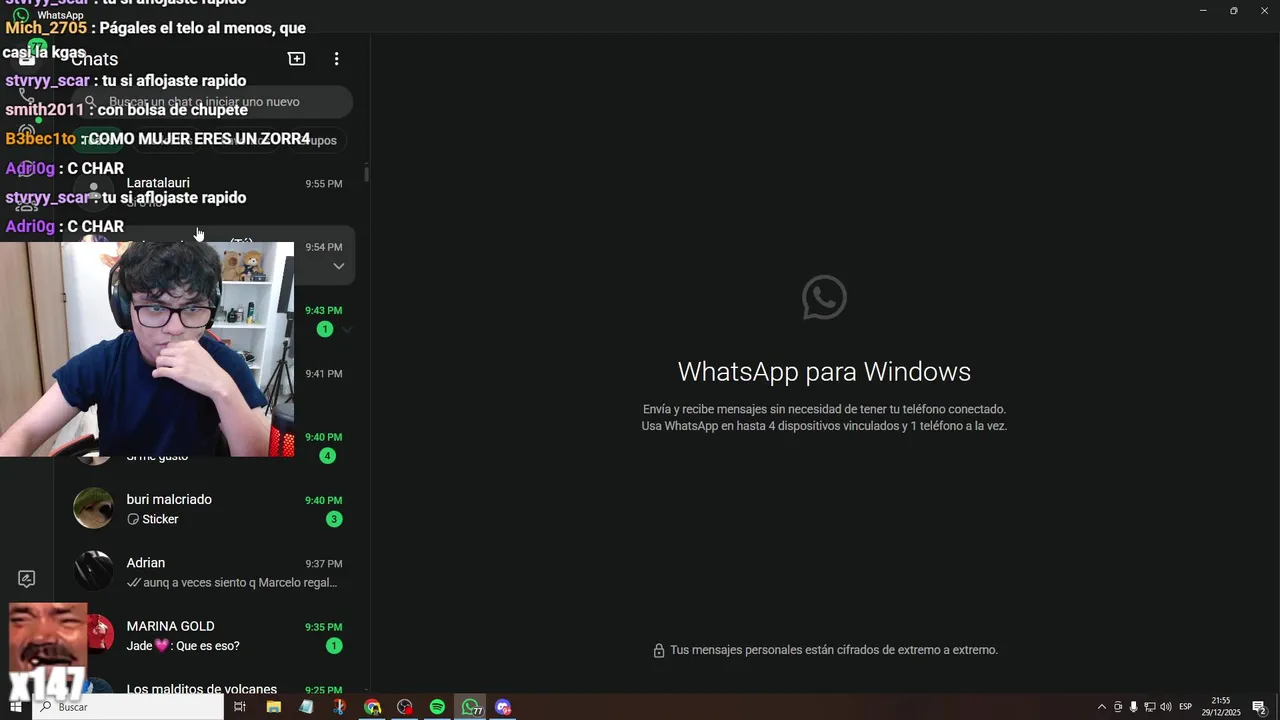The width and height of the screenshot is (1280, 720).
Task: Click the unread badge showing 4
Action: (327, 456)
